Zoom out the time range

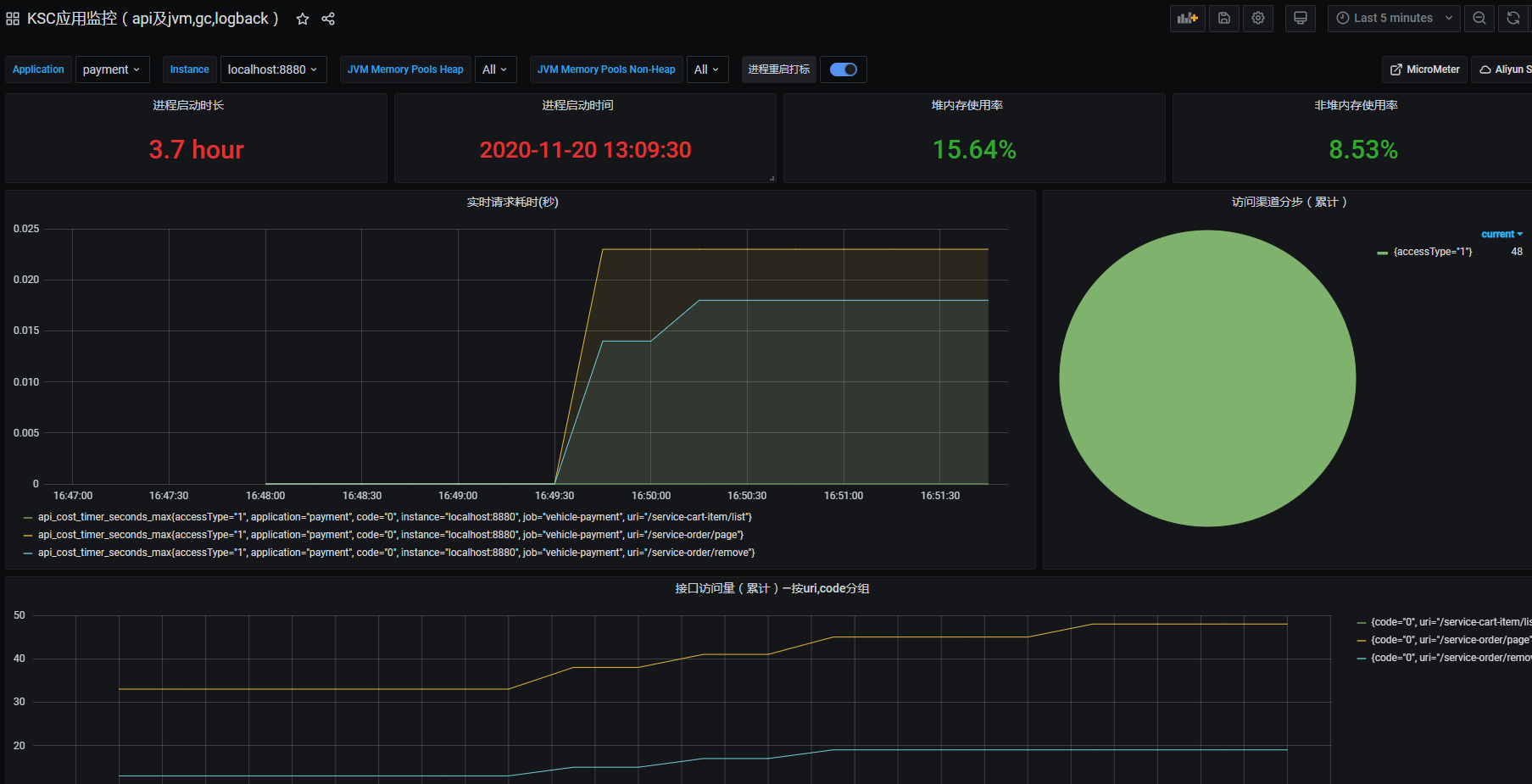[x=1479, y=18]
